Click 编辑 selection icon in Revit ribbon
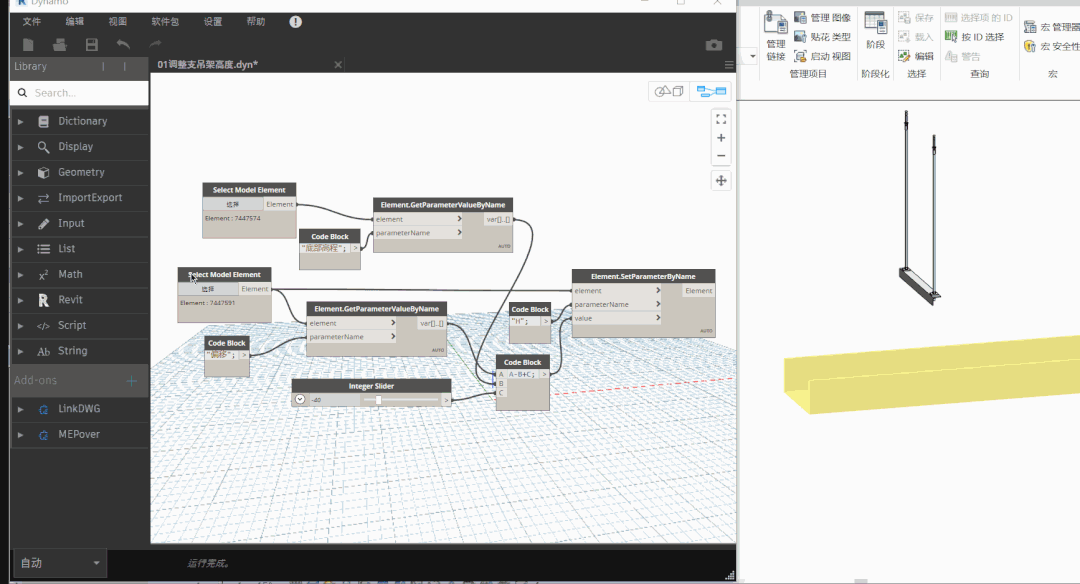This screenshot has width=1080, height=584. click(x=916, y=56)
